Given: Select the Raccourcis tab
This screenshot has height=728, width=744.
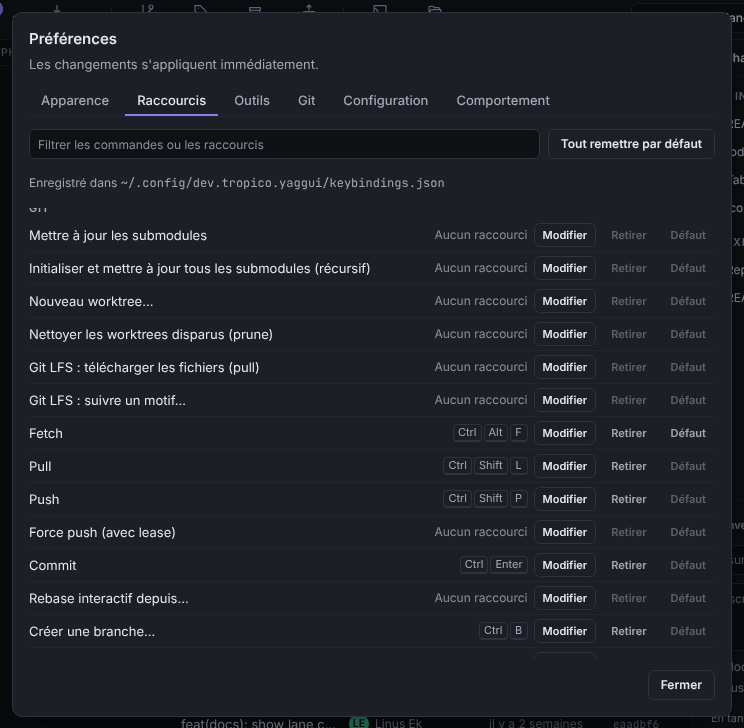Looking at the screenshot, I should (x=171, y=101).
